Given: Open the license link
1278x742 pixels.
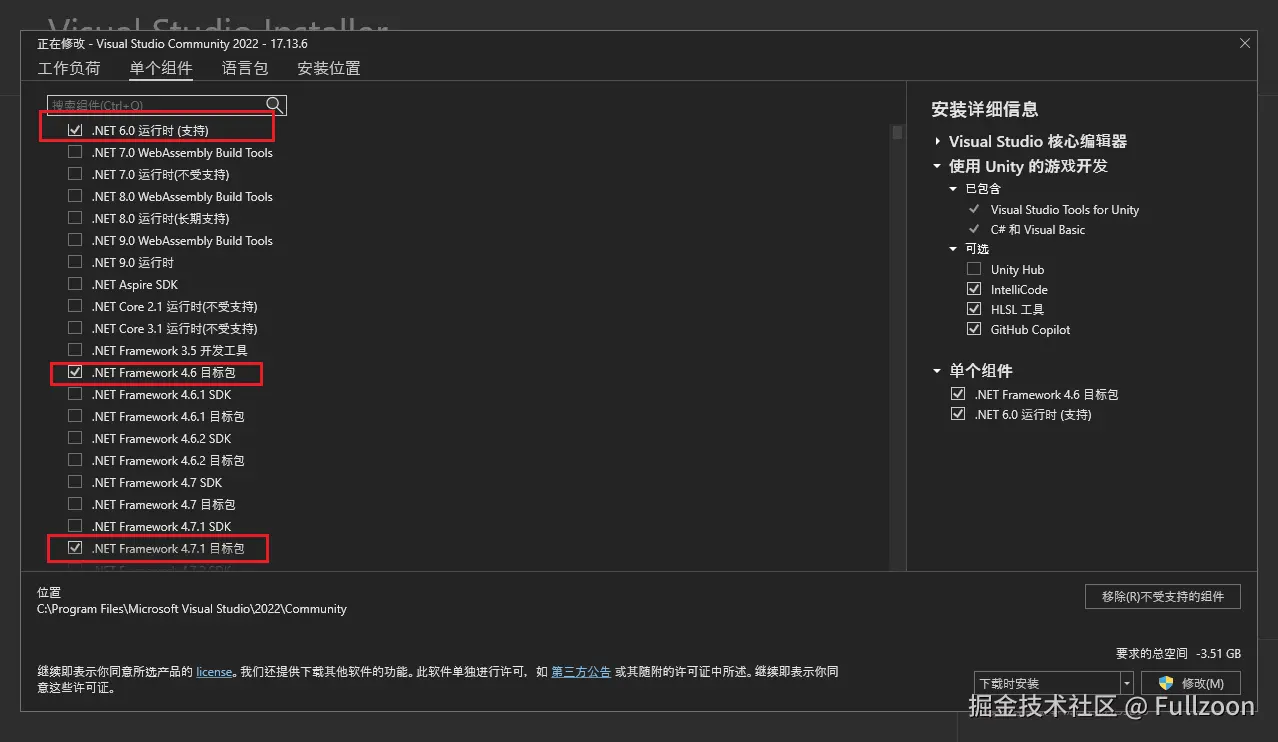Looking at the screenshot, I should [x=214, y=672].
